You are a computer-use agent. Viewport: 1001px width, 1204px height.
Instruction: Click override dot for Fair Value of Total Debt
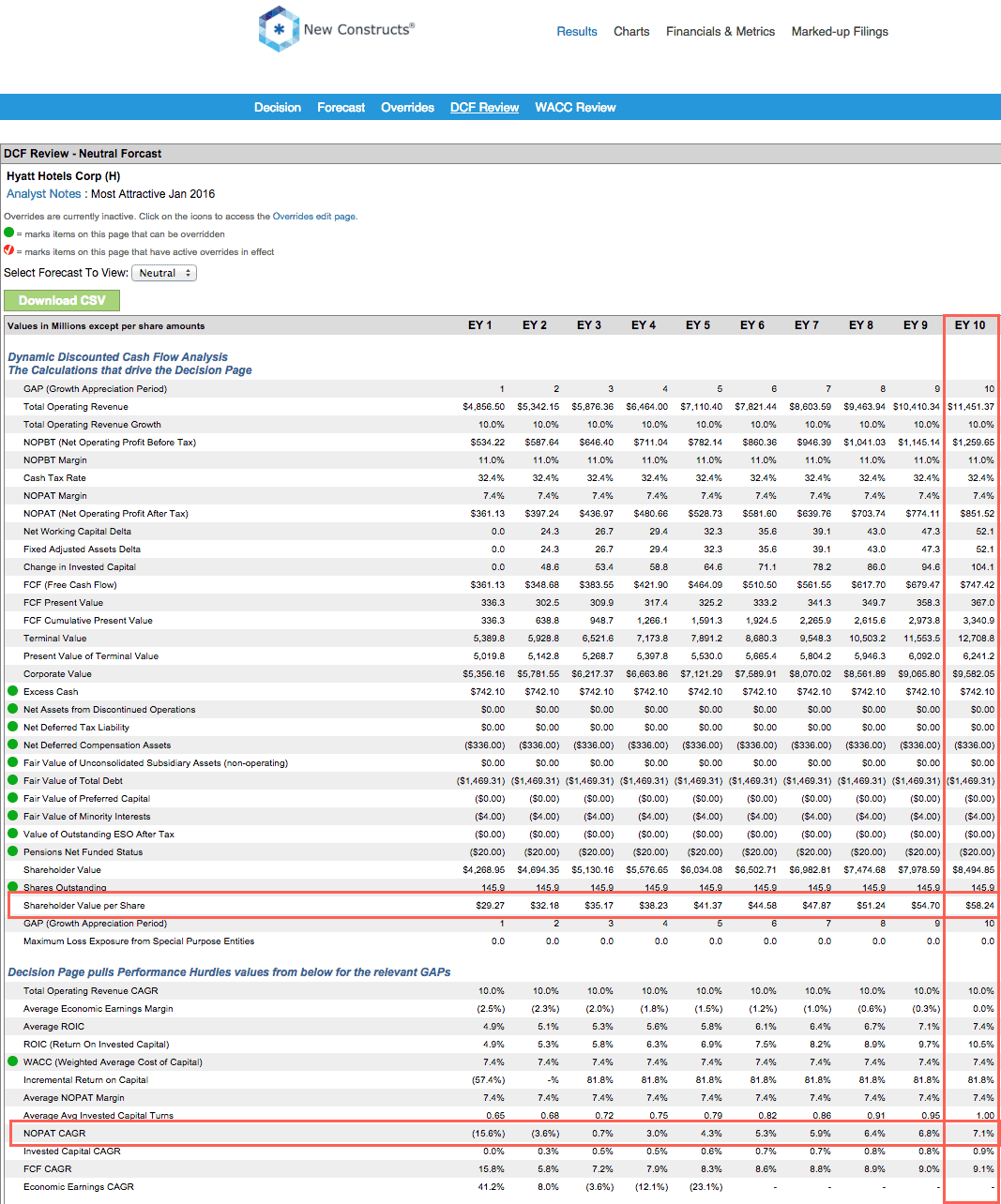point(13,780)
